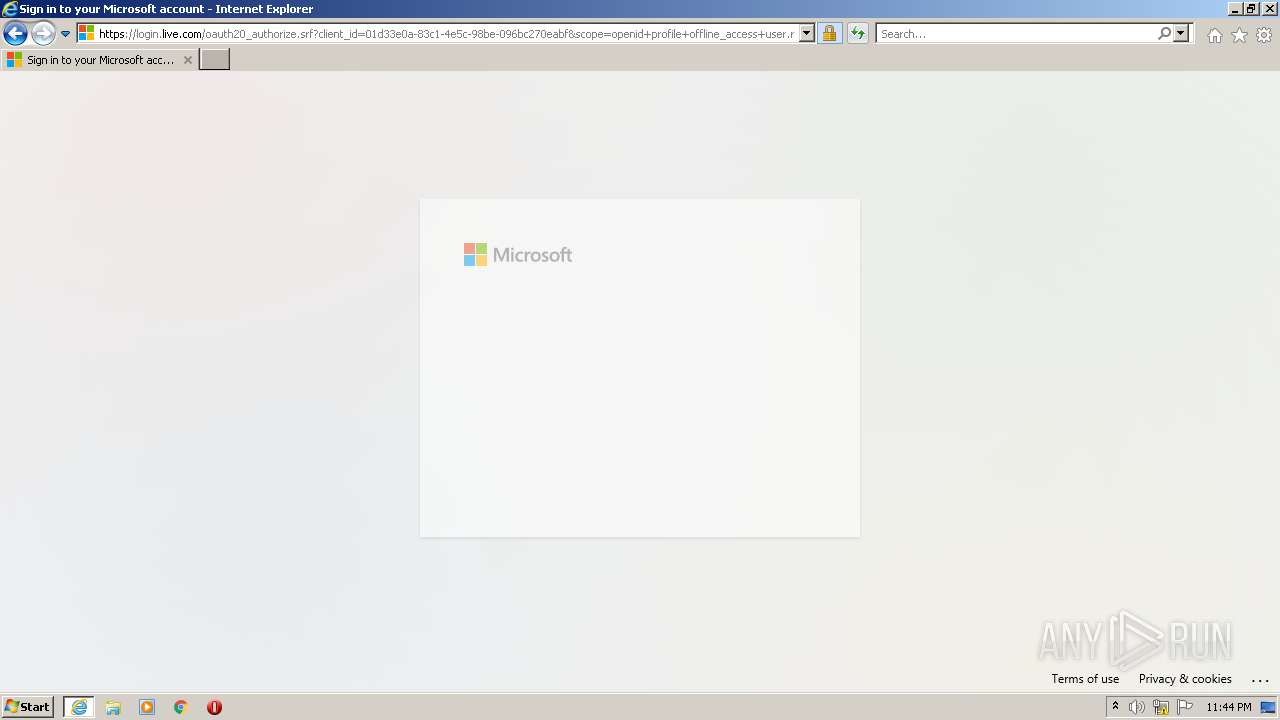This screenshot has height=720, width=1280.
Task: Open Windows Explorer folder from taskbar
Action: click(x=113, y=707)
